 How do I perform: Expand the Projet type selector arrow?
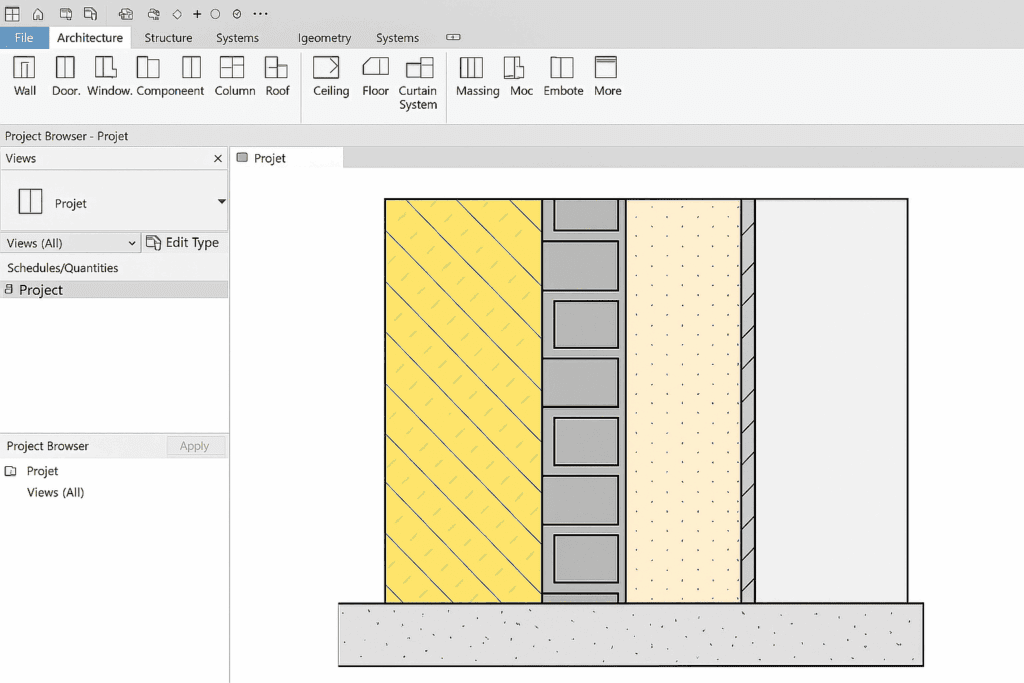tap(221, 202)
